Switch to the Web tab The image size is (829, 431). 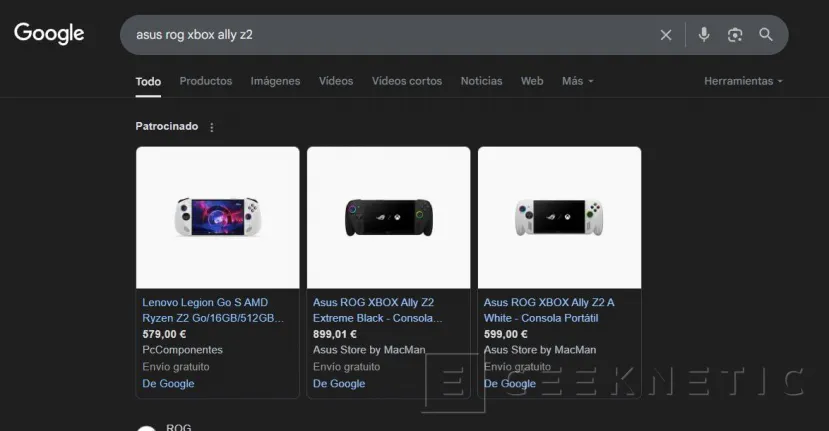pos(532,81)
